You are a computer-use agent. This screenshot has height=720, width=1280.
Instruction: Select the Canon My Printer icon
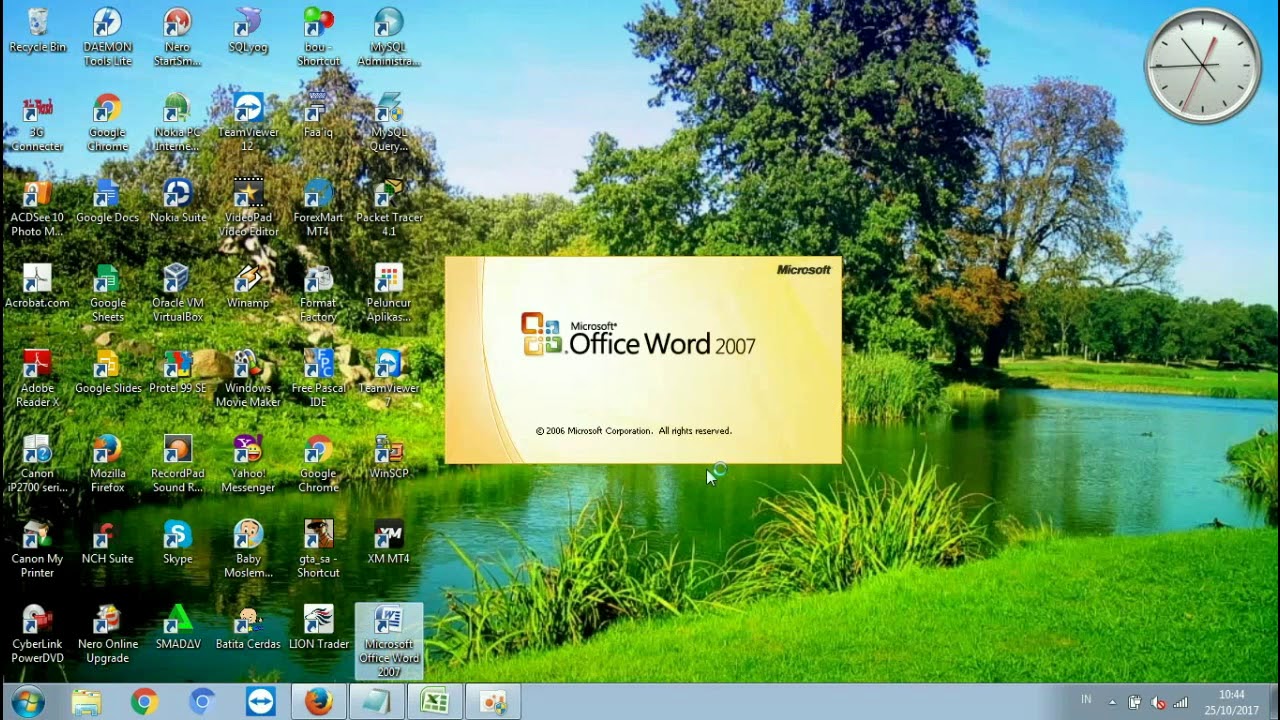(37, 550)
